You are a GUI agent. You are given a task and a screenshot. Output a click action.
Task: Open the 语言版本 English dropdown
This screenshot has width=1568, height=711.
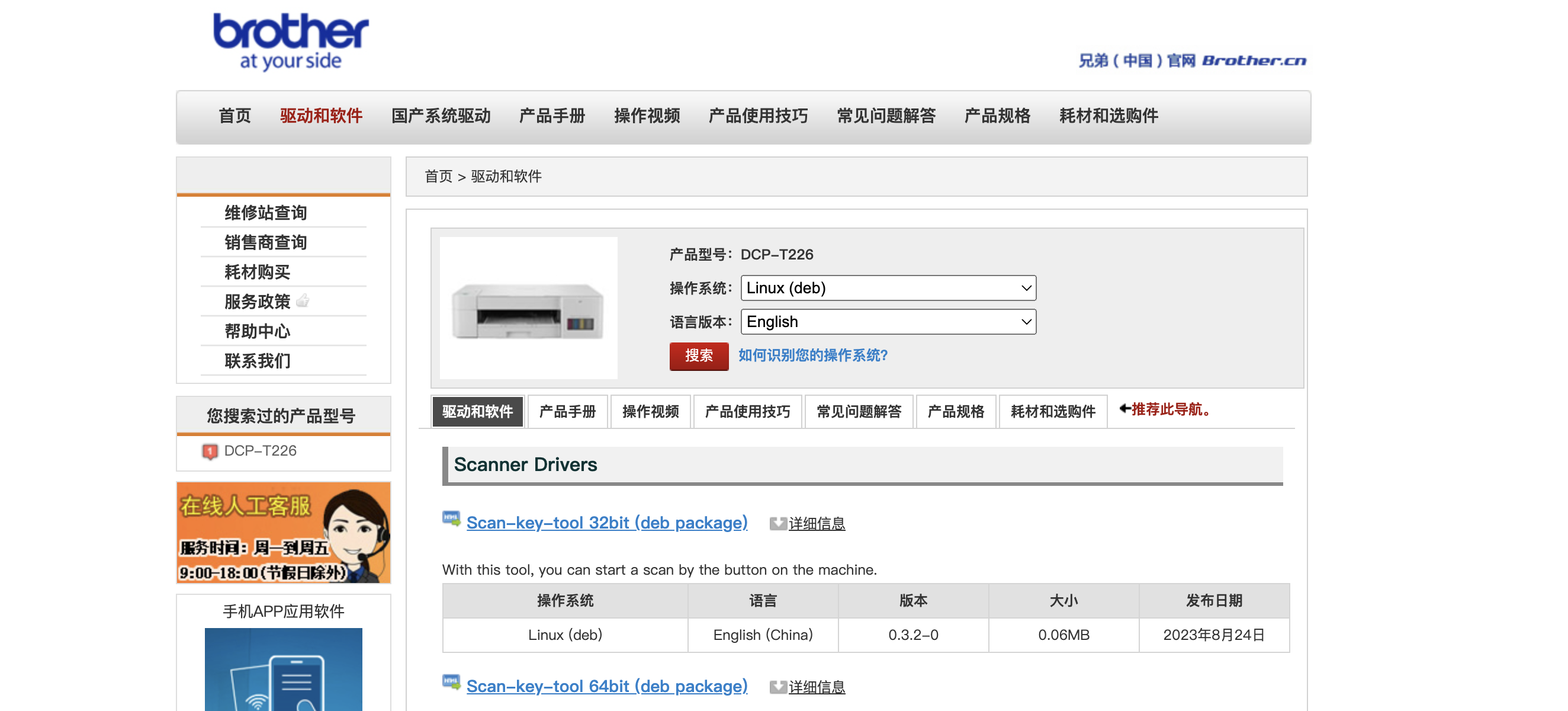pyautogui.click(x=888, y=322)
